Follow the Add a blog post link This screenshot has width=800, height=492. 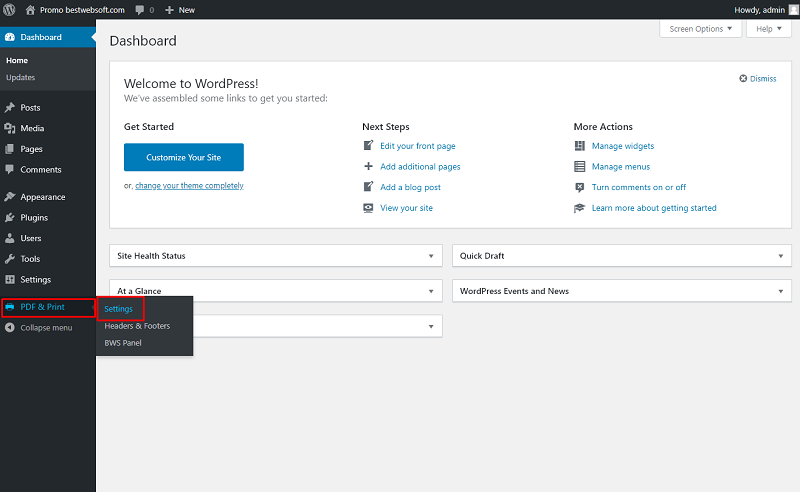410,187
